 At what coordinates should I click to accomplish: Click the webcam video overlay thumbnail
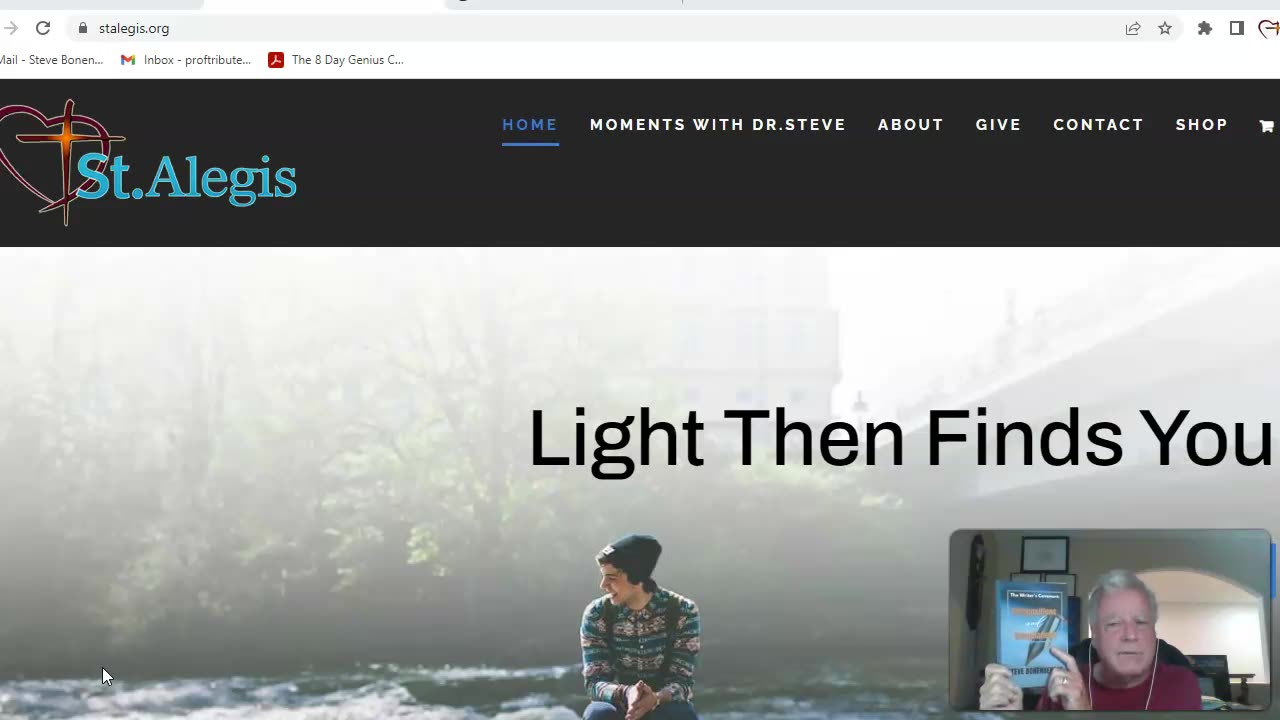pos(1110,620)
